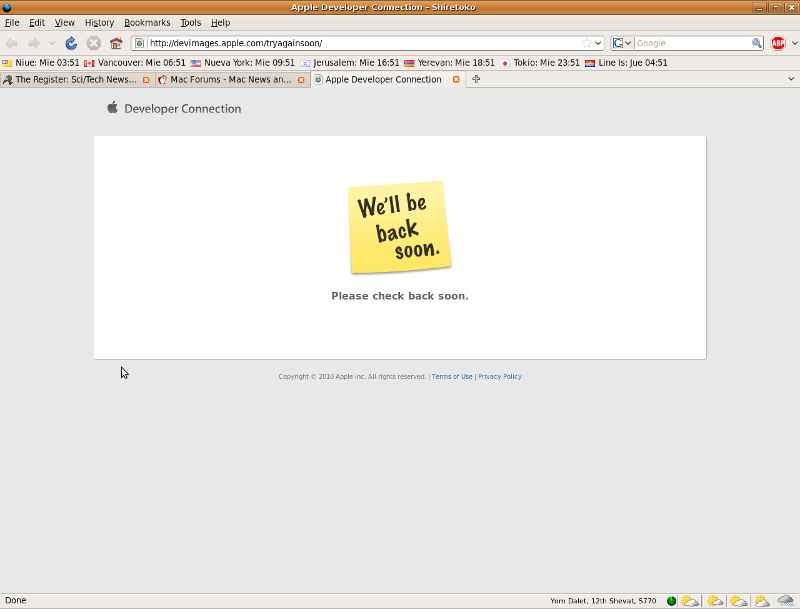Close The Register tab
800x609 pixels.
[146, 80]
